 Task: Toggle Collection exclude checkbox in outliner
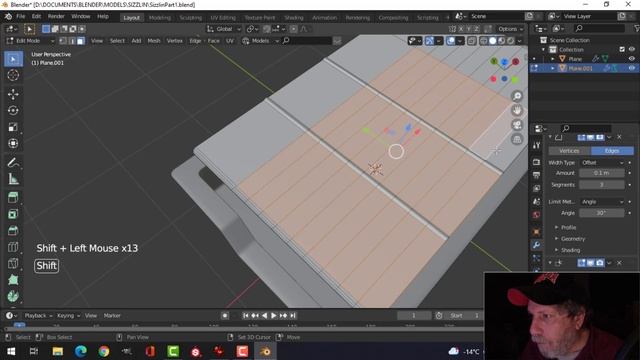coord(622,49)
